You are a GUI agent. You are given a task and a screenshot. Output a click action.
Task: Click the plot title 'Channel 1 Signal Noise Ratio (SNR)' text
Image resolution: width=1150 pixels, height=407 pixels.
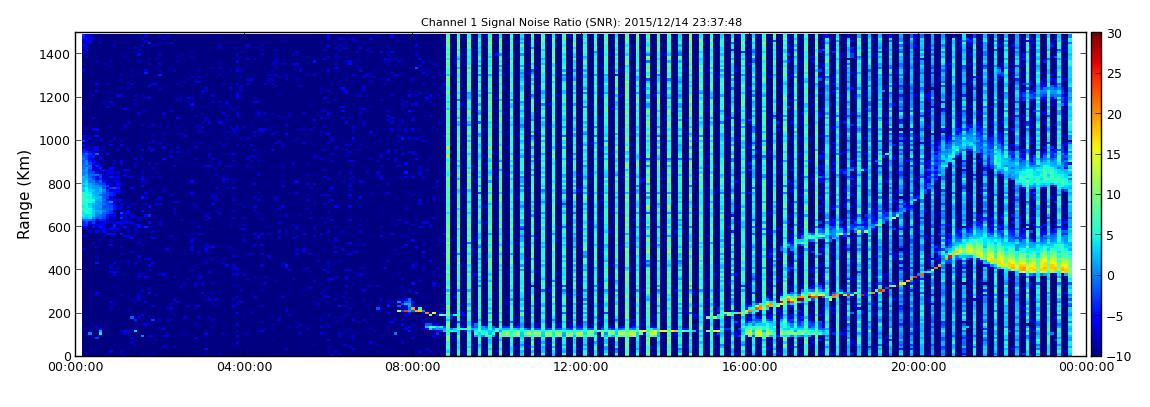coord(581,23)
